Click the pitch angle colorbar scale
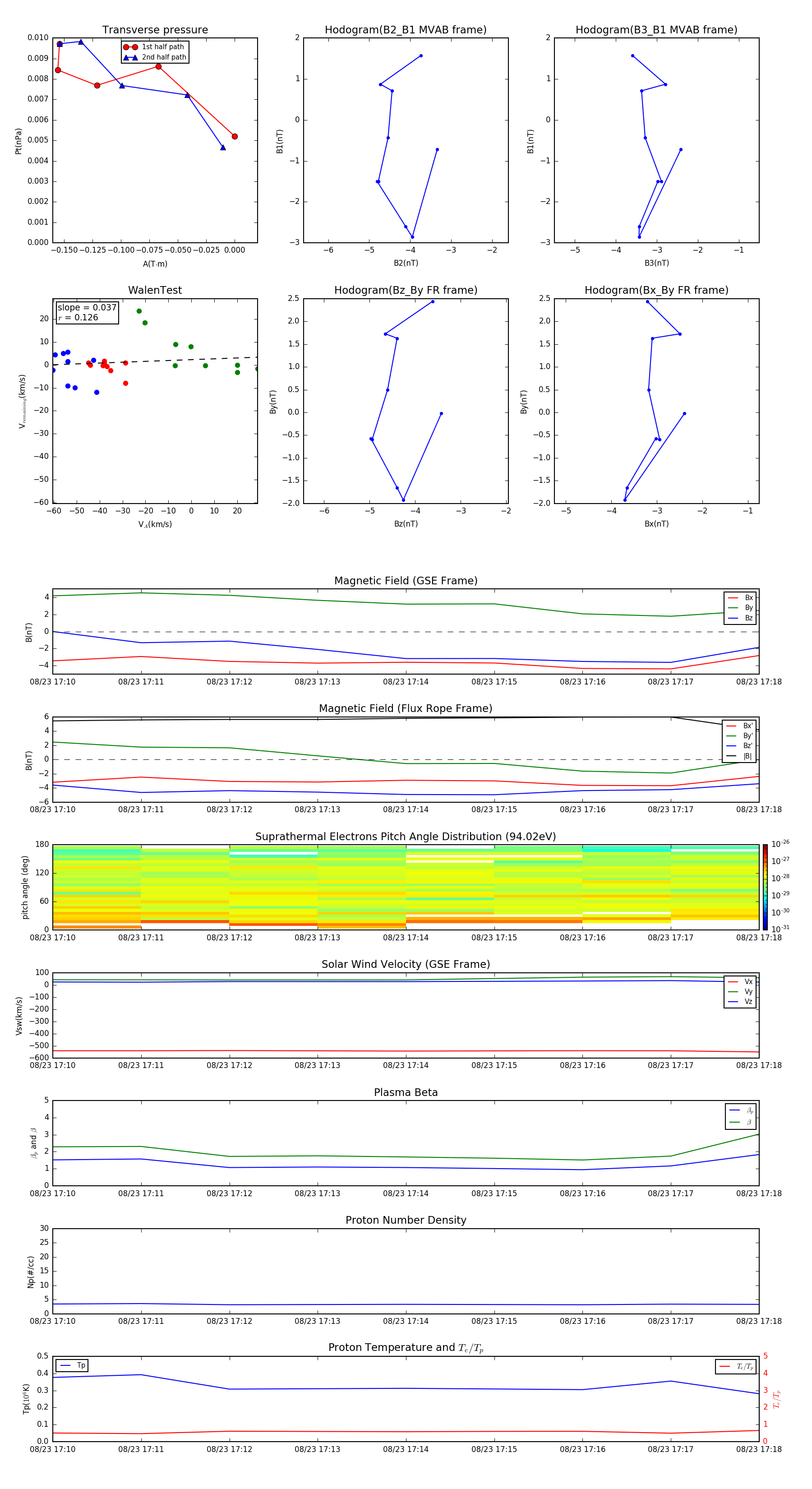This screenshot has height=1489, width=812. 765,887
